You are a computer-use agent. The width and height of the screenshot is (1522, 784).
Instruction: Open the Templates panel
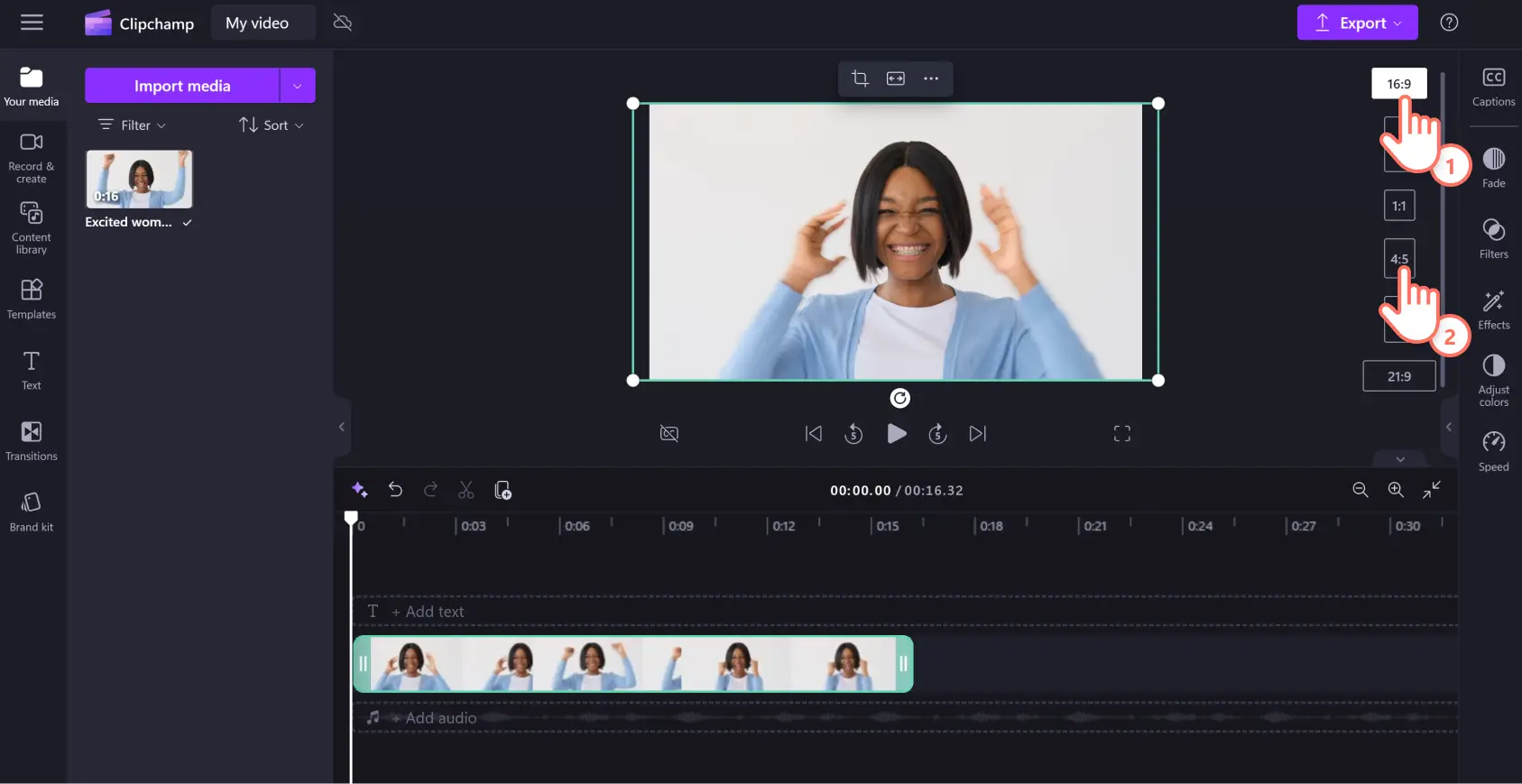pos(32,299)
